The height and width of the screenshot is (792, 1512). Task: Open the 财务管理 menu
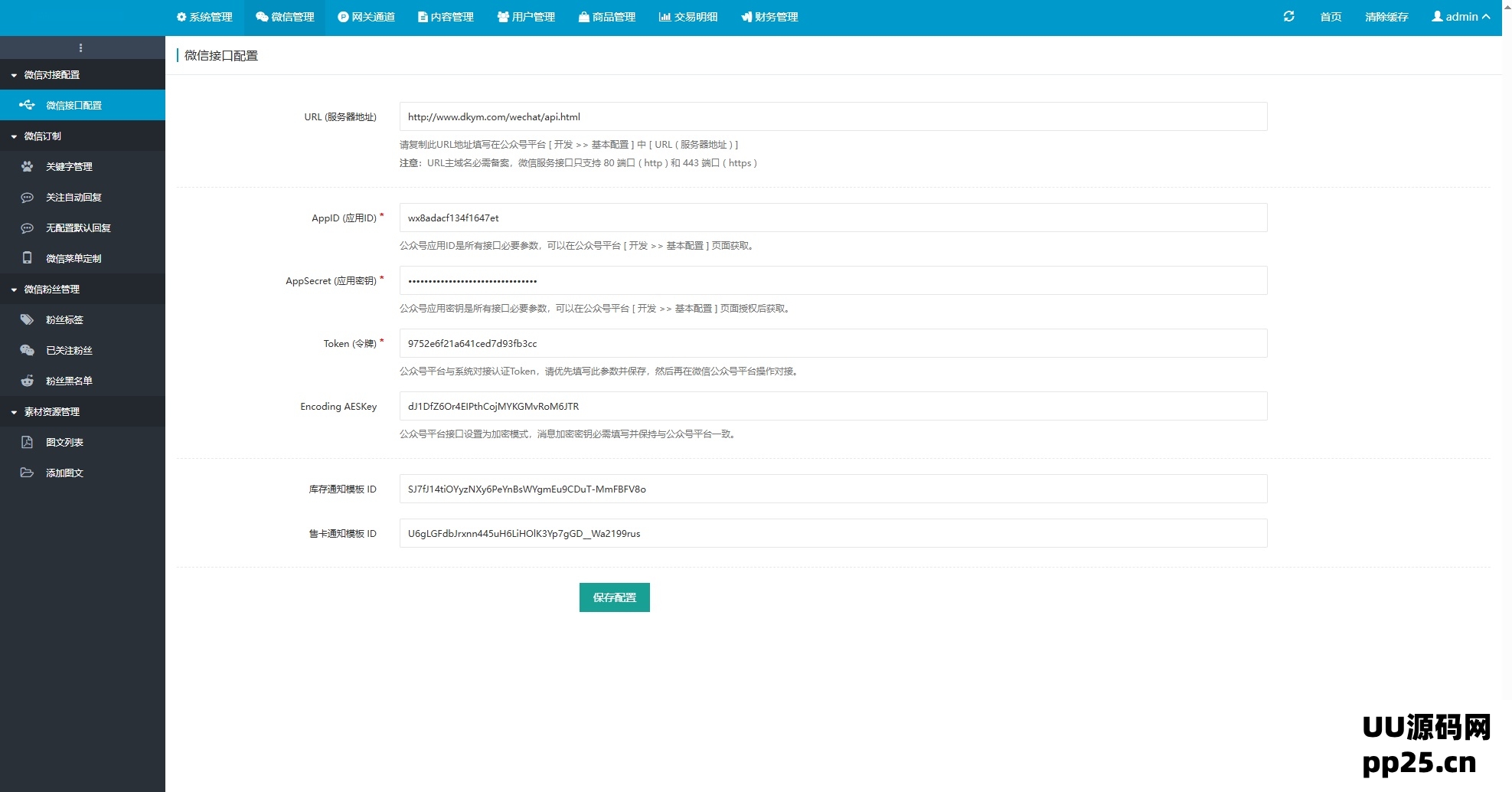(769, 16)
